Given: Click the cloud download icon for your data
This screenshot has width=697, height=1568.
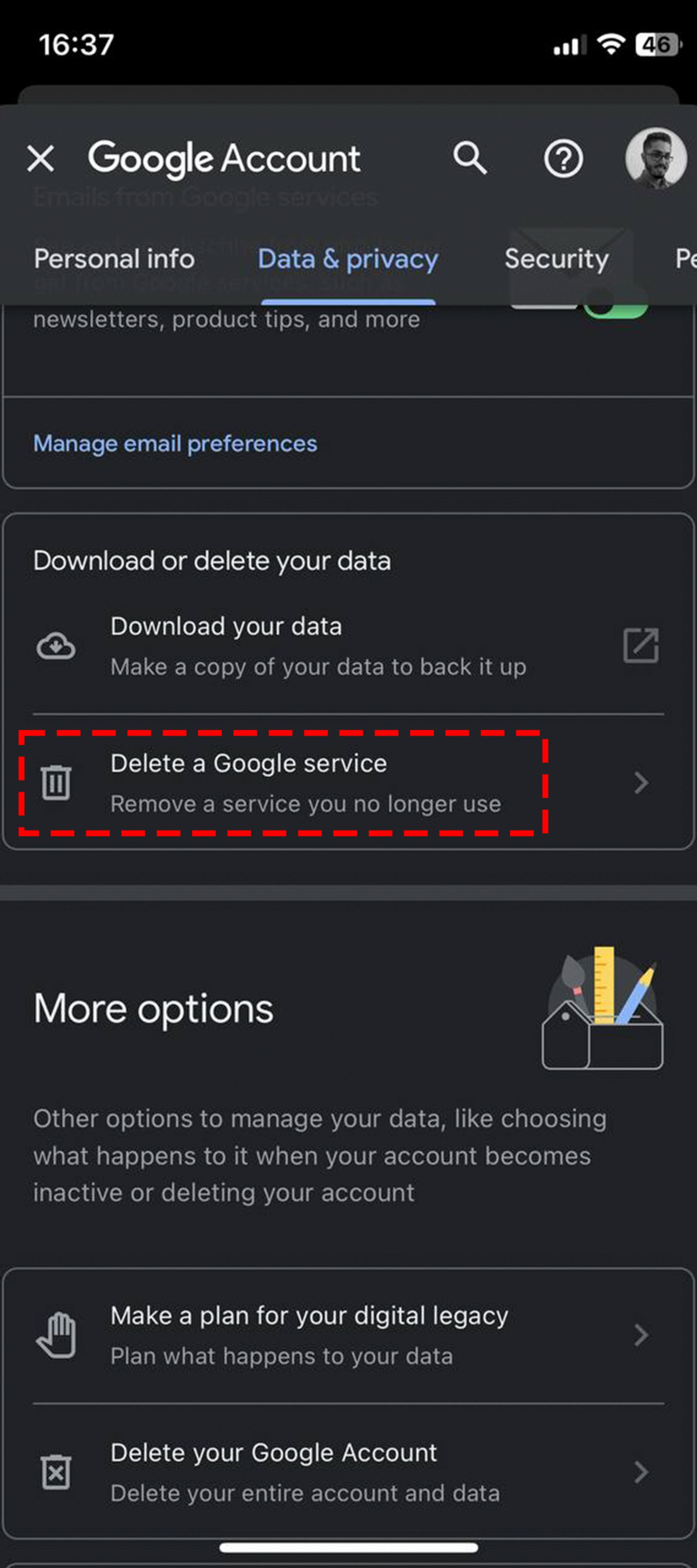Looking at the screenshot, I should [57, 645].
